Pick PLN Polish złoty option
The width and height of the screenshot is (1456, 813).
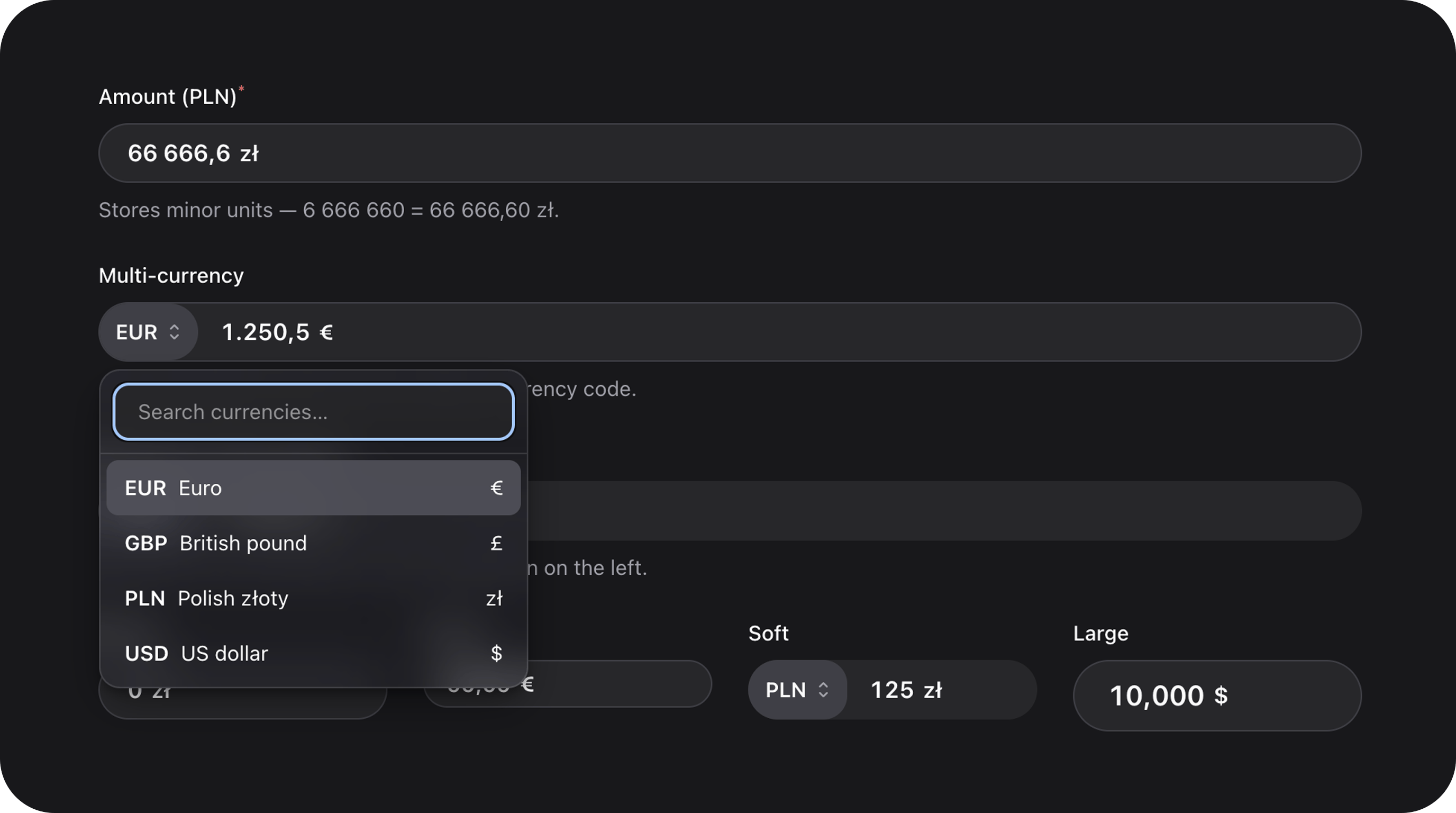(x=314, y=598)
